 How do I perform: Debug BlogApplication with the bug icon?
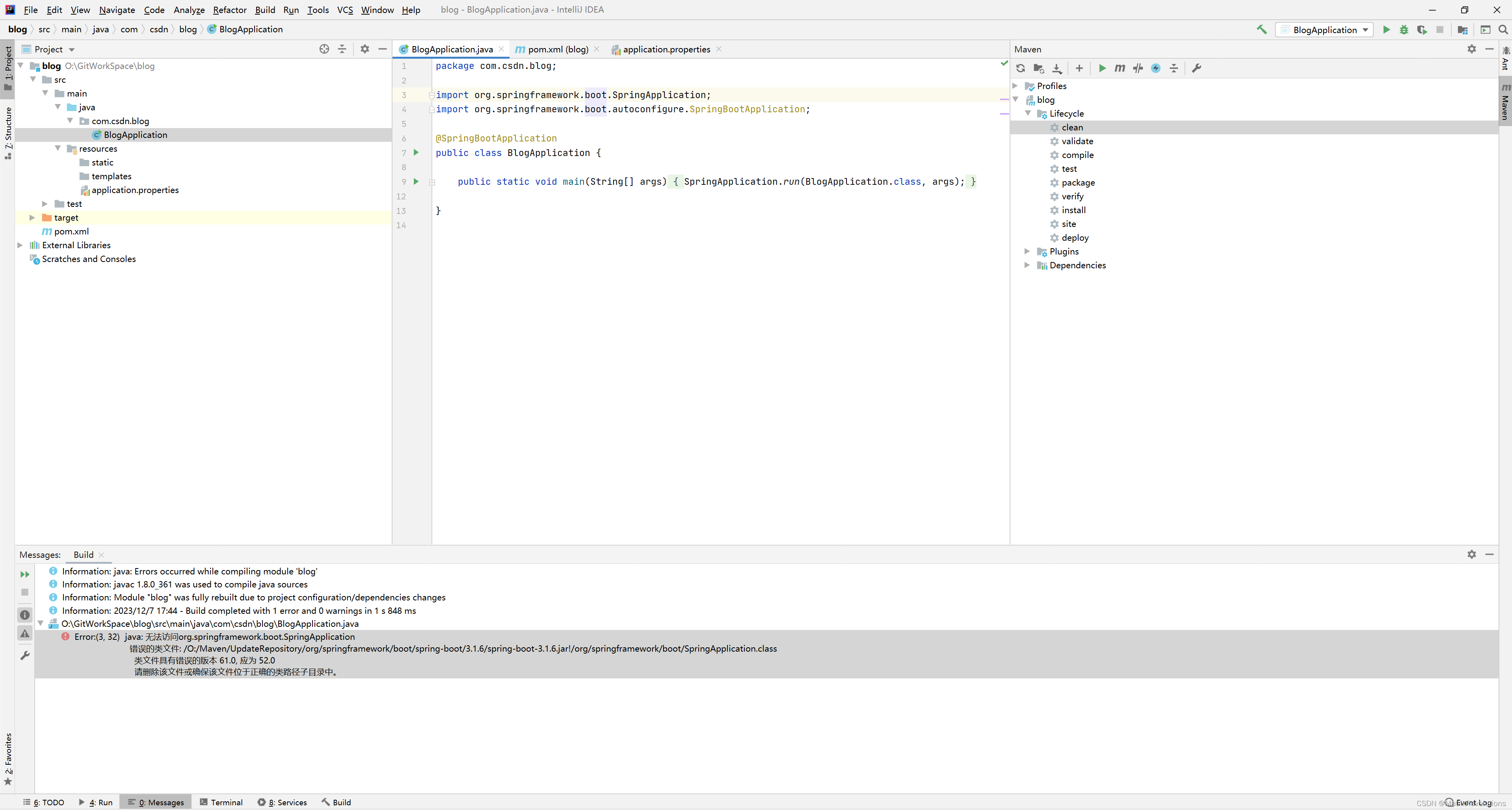pos(1404,29)
